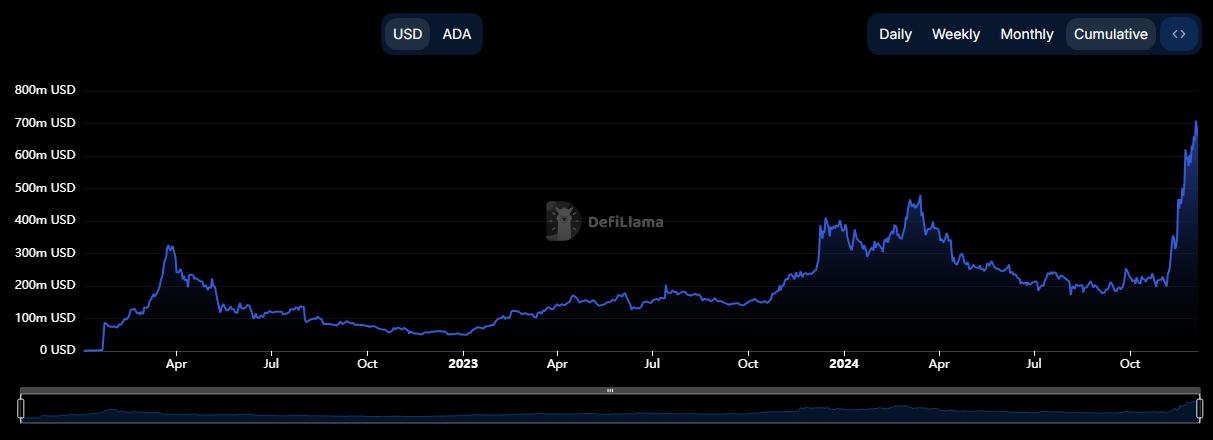This screenshot has height=440, width=1213.
Task: Switch denomination to ADA
Action: point(457,34)
